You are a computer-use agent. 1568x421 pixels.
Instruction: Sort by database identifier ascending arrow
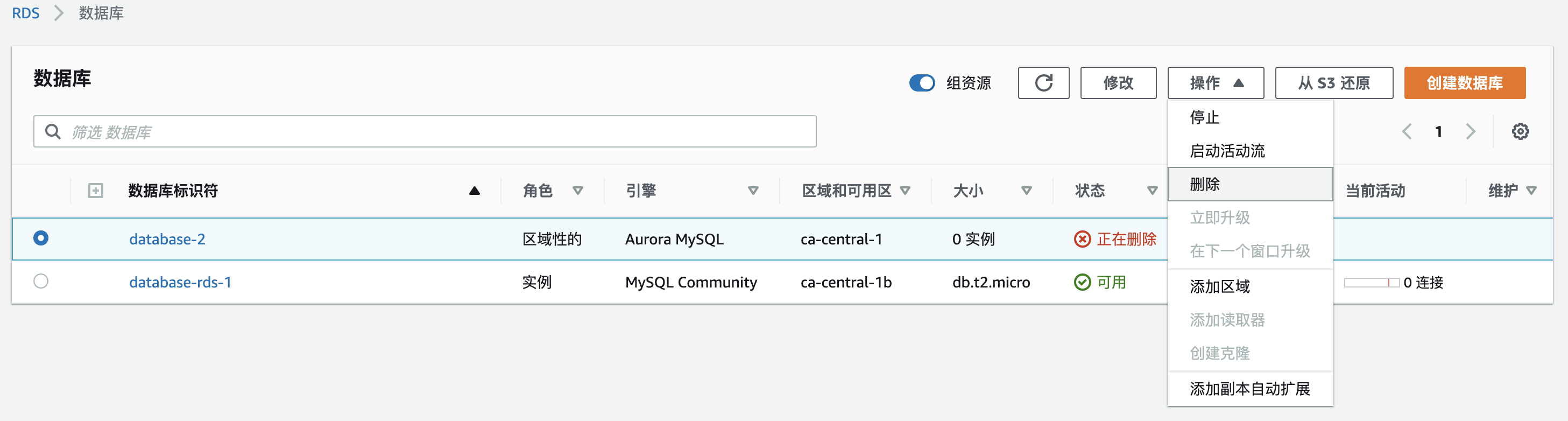coord(474,191)
